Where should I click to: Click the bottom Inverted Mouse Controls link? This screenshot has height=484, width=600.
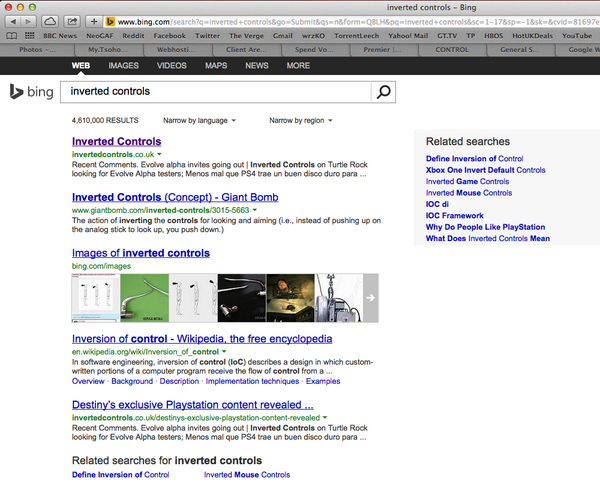[x=247, y=475]
